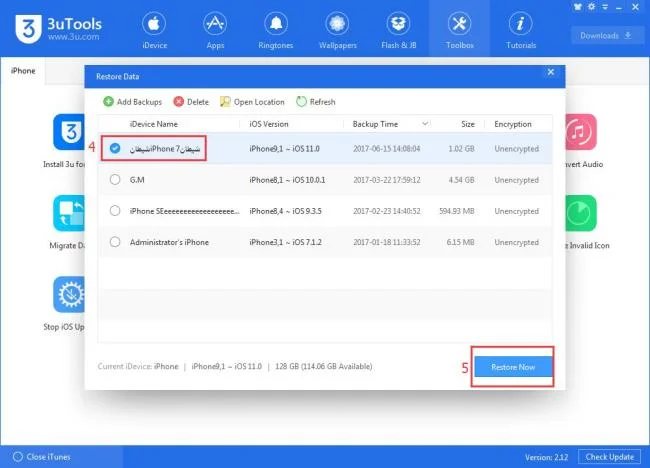
Task: Select the iPhone SE backup radio button
Action: point(115,211)
